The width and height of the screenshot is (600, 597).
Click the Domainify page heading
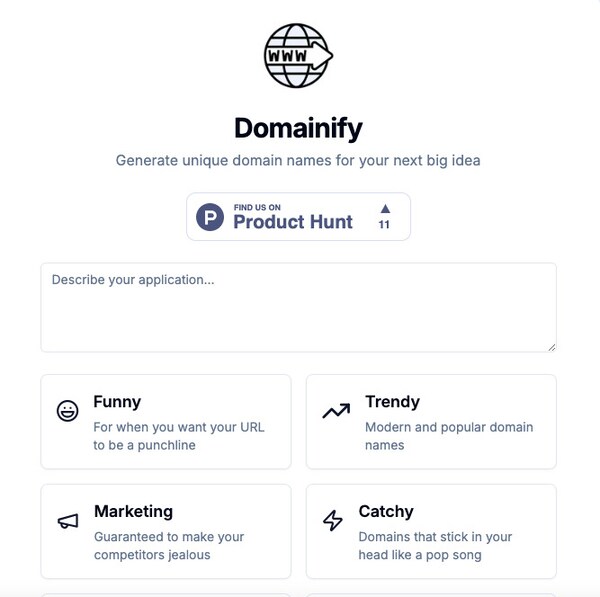(298, 128)
